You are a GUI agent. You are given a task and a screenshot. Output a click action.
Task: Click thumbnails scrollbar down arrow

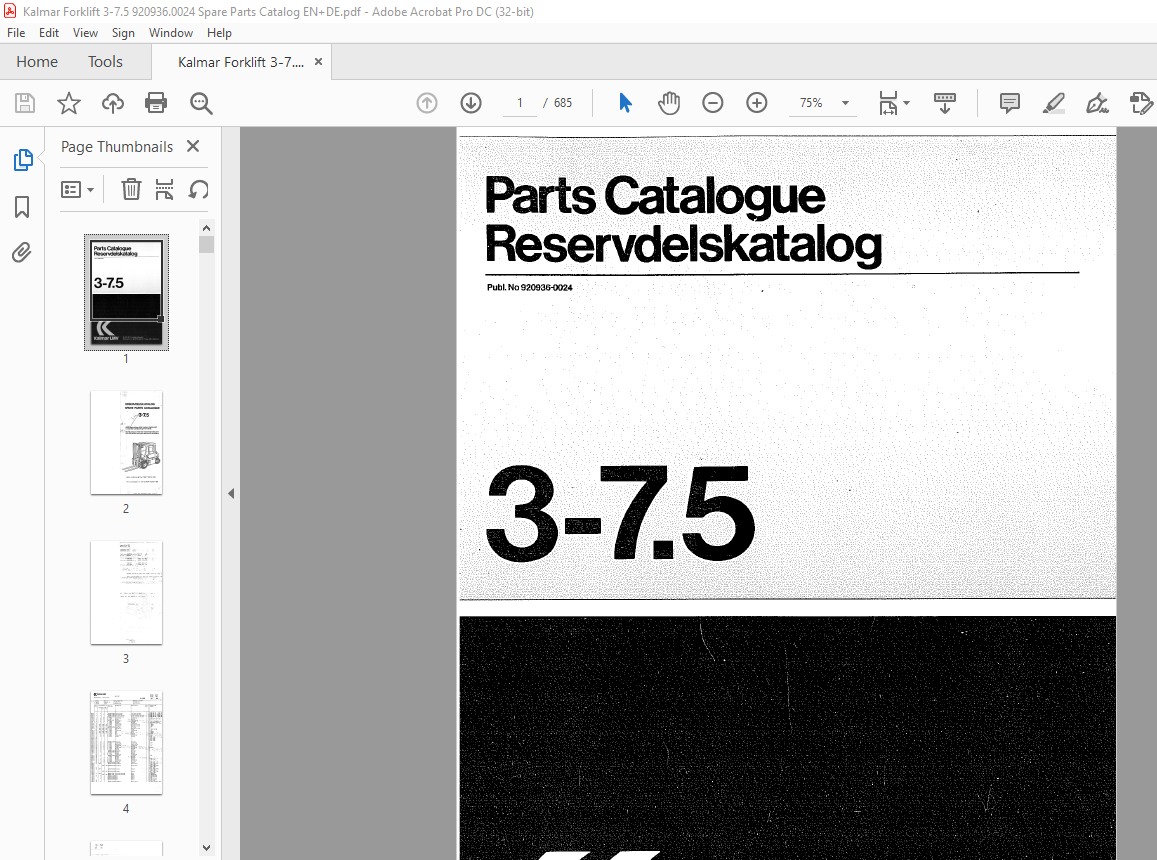[207, 847]
